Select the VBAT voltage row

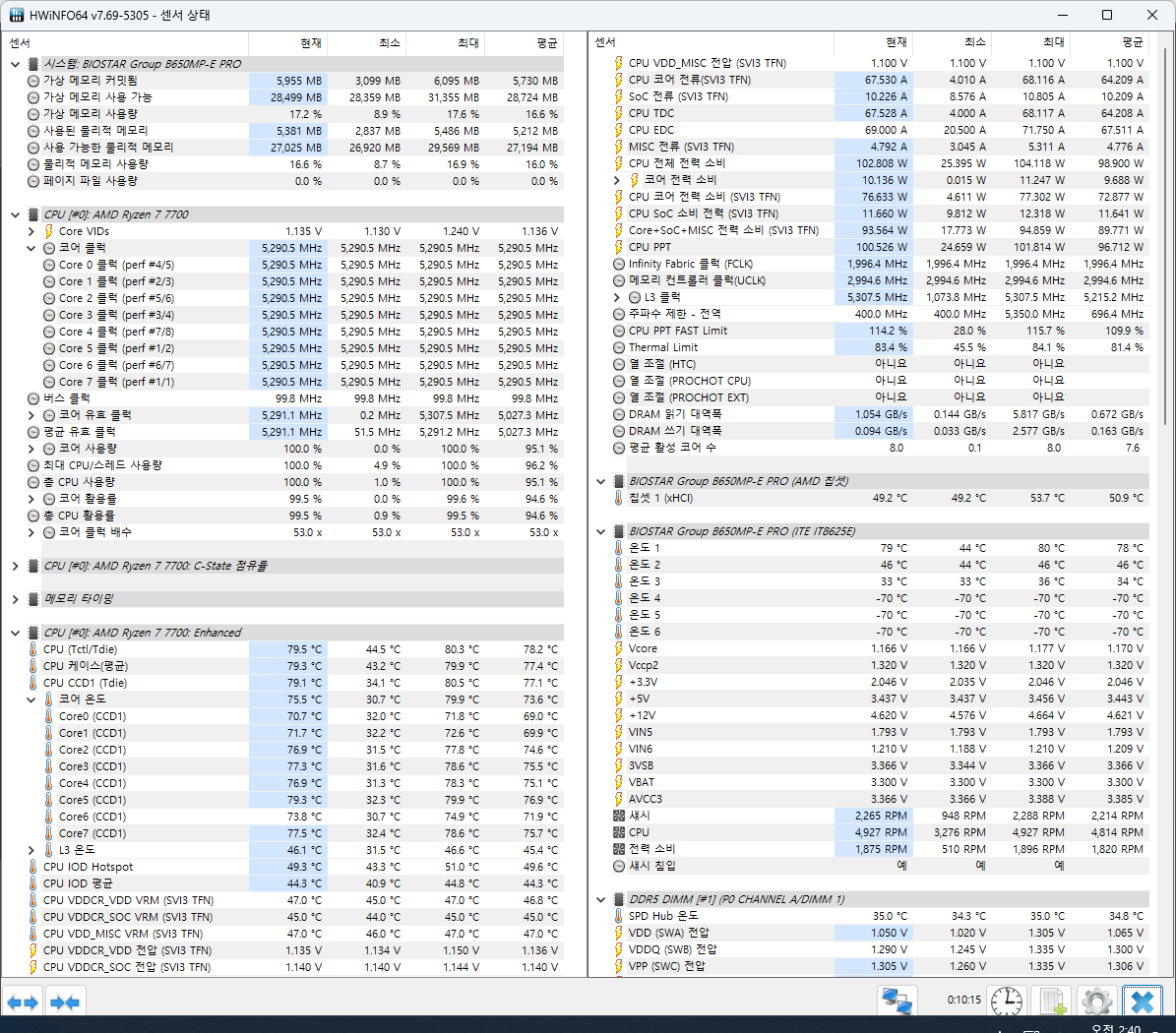pyautogui.click(x=879, y=782)
